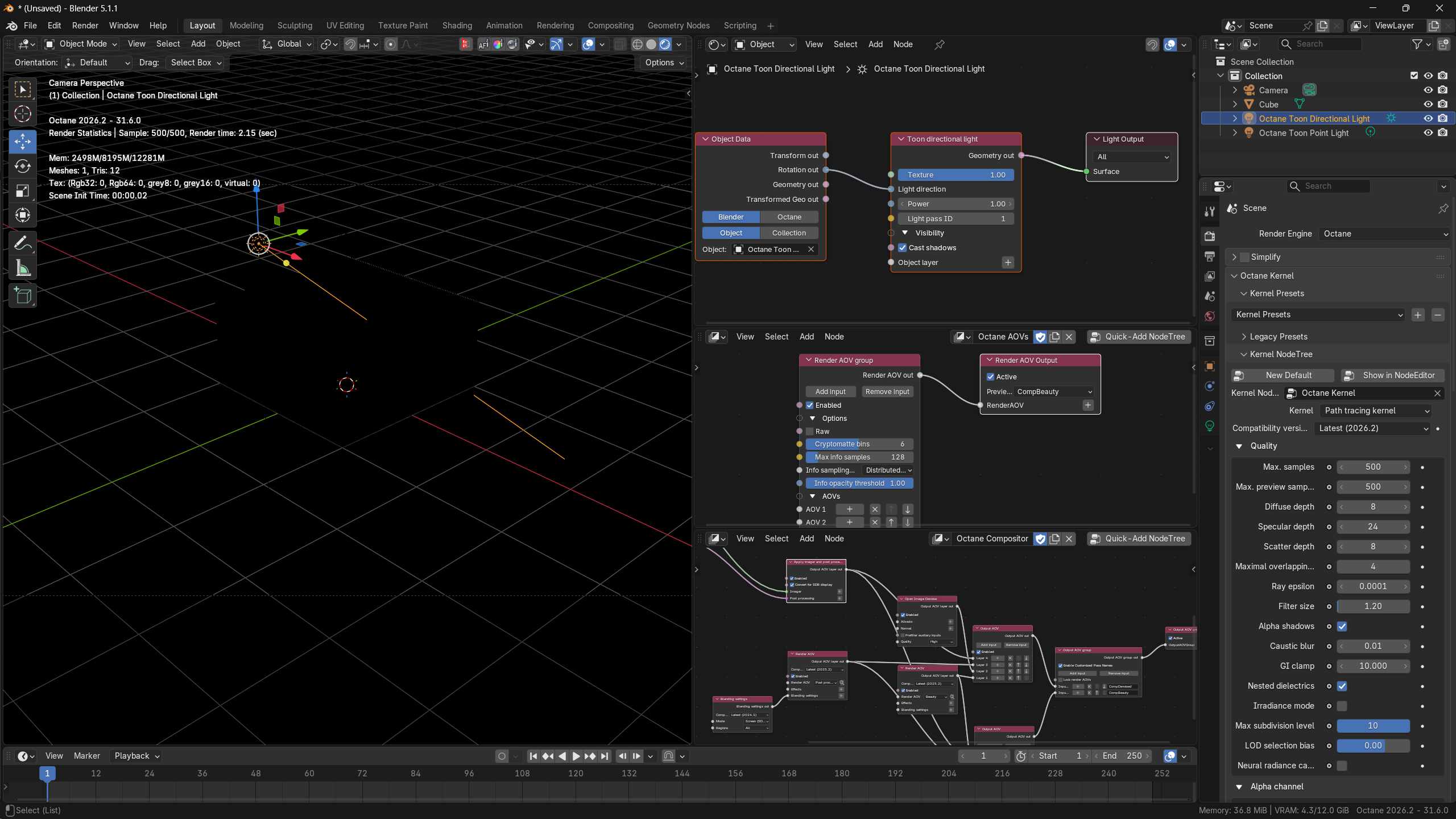1456x819 pixels.
Task: Pin the Toon Directional Light node tree
Action: [x=940, y=44]
